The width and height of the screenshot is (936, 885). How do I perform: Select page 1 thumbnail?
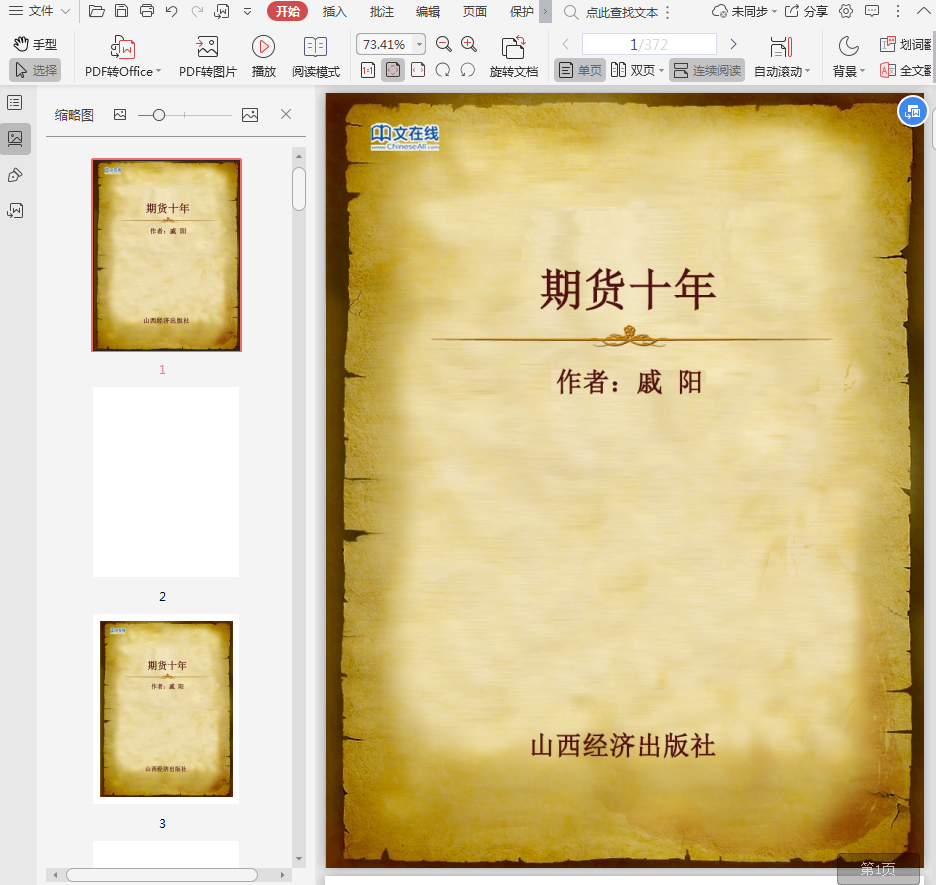(x=167, y=255)
